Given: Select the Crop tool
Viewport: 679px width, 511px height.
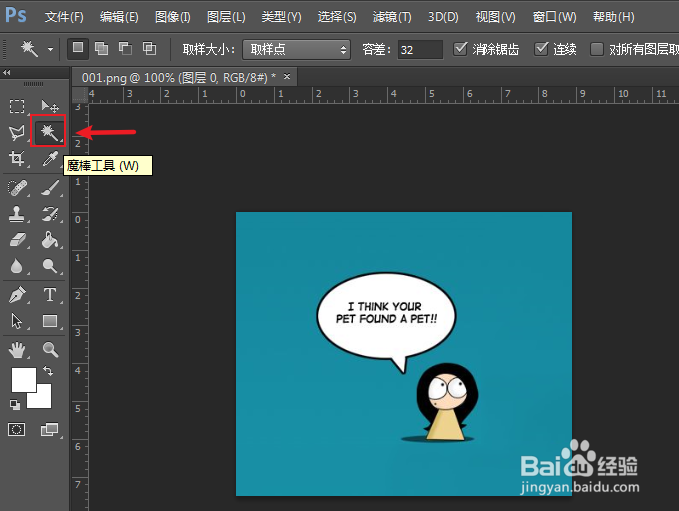Looking at the screenshot, I should tap(17, 158).
